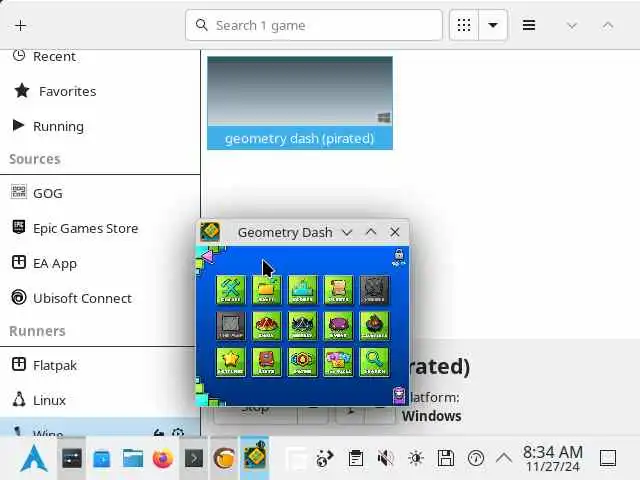Open the Paths button
The image size is (640, 480).
(x=302, y=362)
